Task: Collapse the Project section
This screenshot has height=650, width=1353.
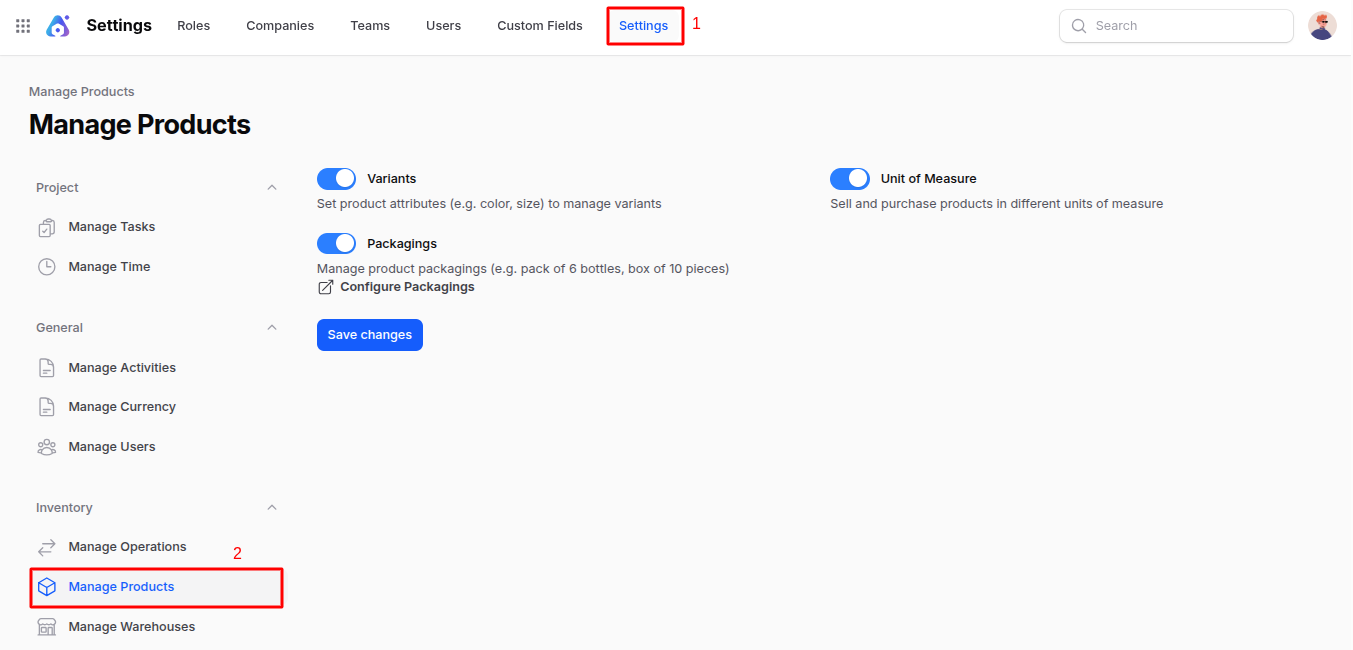Action: 271,187
